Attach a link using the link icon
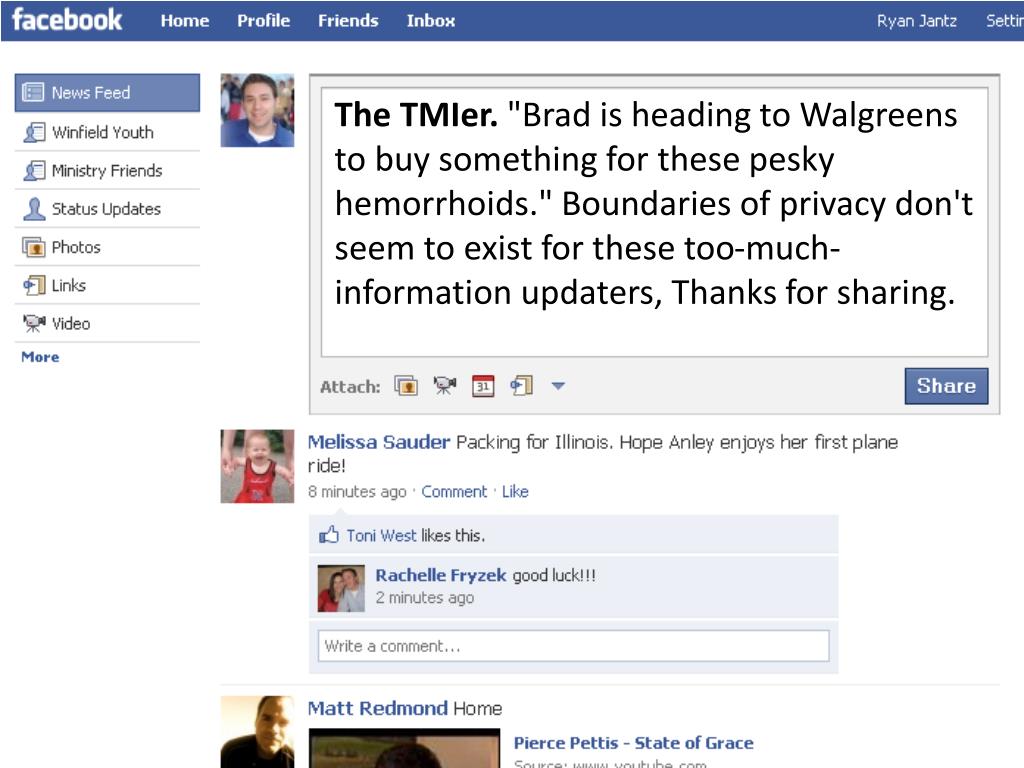This screenshot has height=768, width=1024. pyautogui.click(x=522, y=386)
